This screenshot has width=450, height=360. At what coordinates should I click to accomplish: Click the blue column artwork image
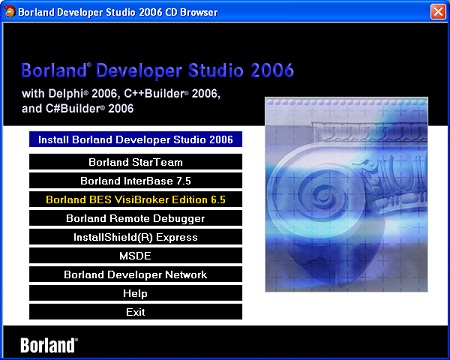pos(346,195)
